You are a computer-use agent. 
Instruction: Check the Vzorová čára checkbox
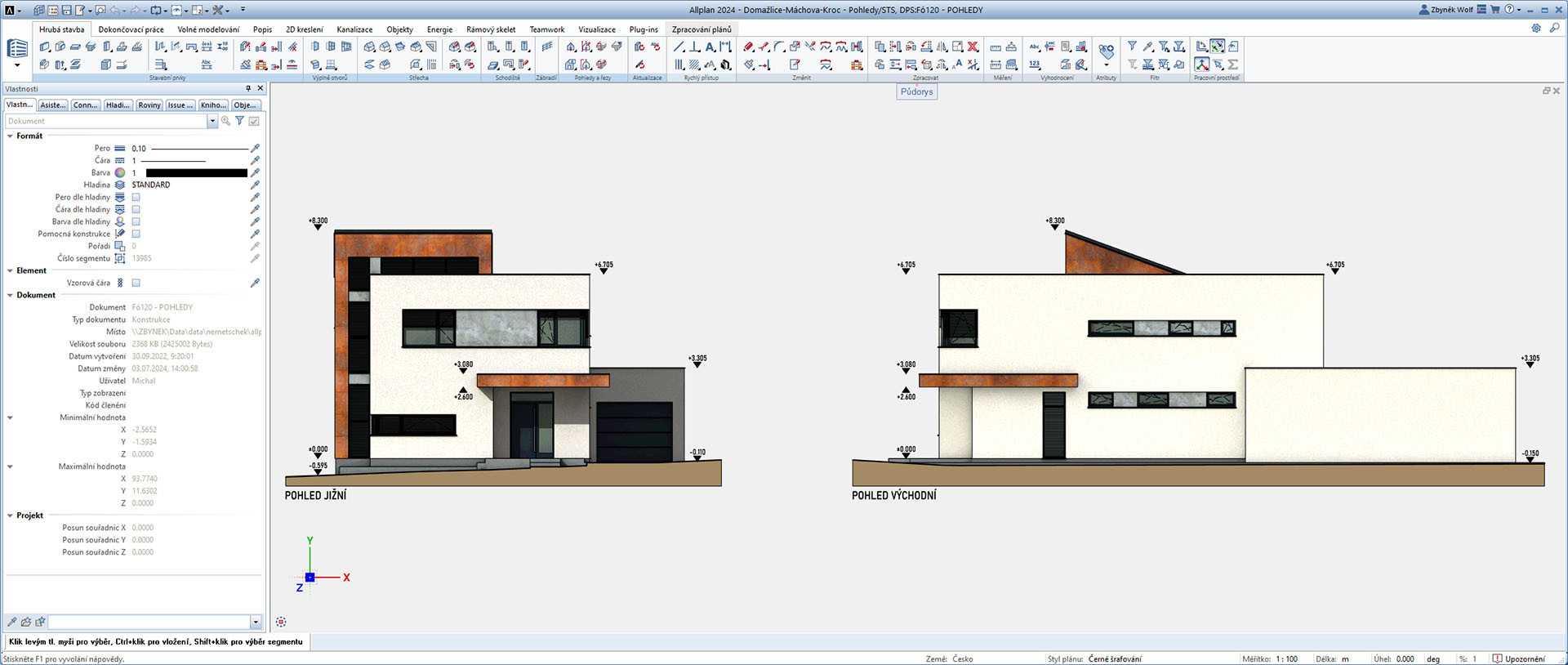coord(136,283)
